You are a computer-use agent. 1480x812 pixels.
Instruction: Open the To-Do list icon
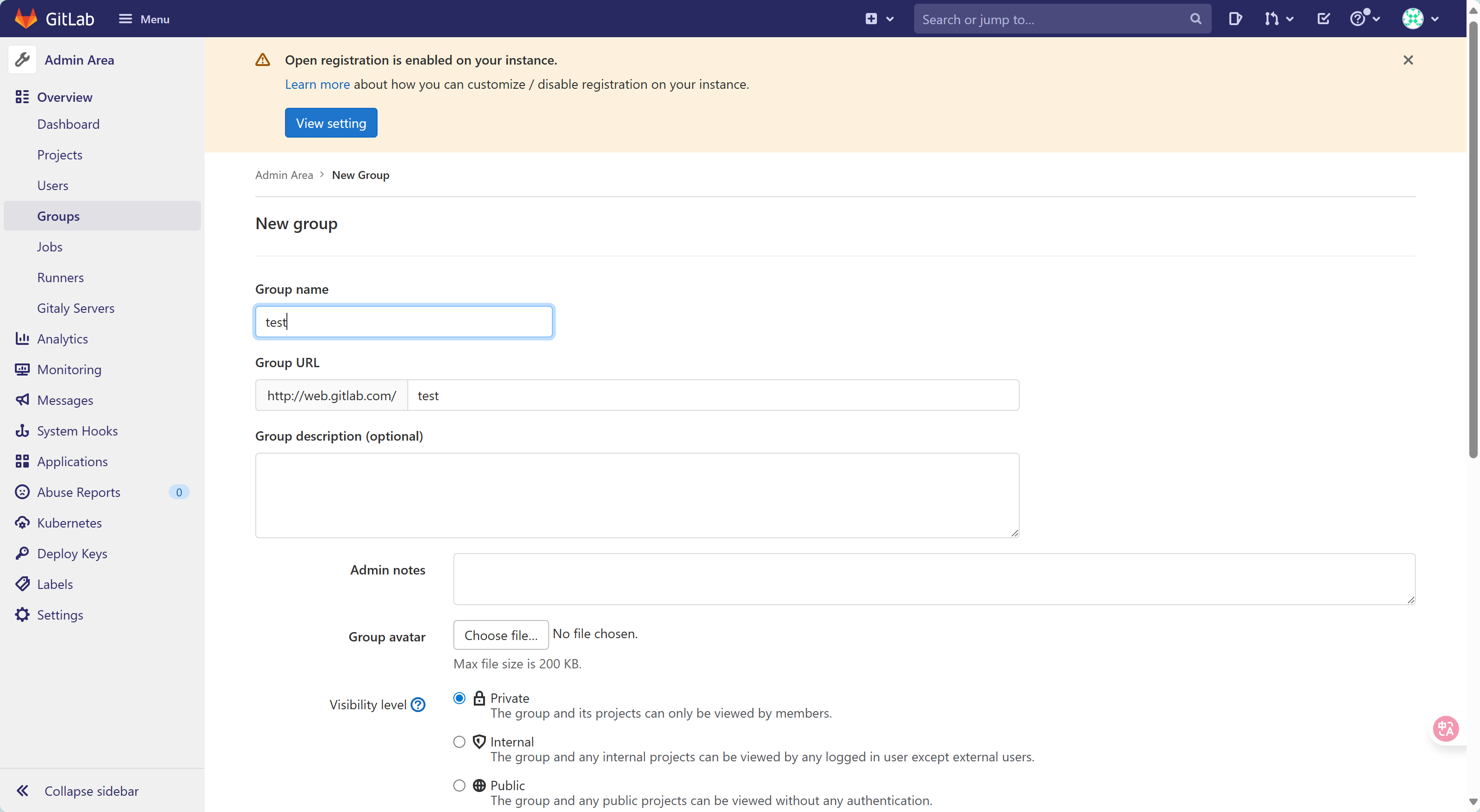tap(1323, 19)
